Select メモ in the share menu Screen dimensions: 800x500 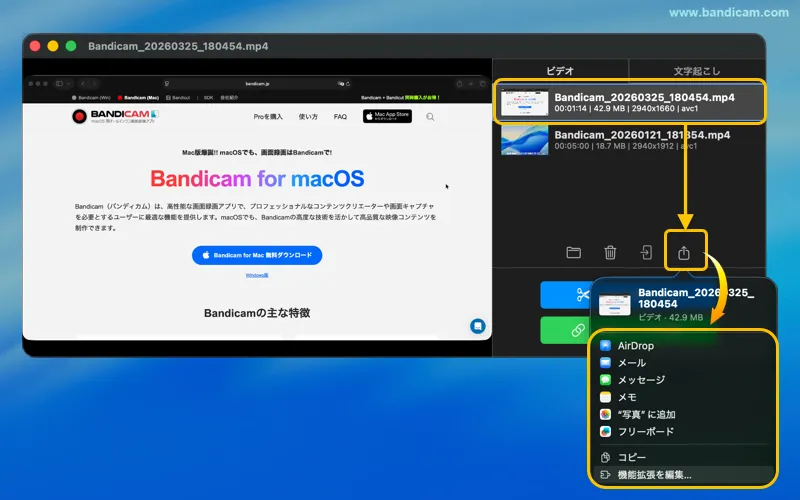click(x=683, y=397)
